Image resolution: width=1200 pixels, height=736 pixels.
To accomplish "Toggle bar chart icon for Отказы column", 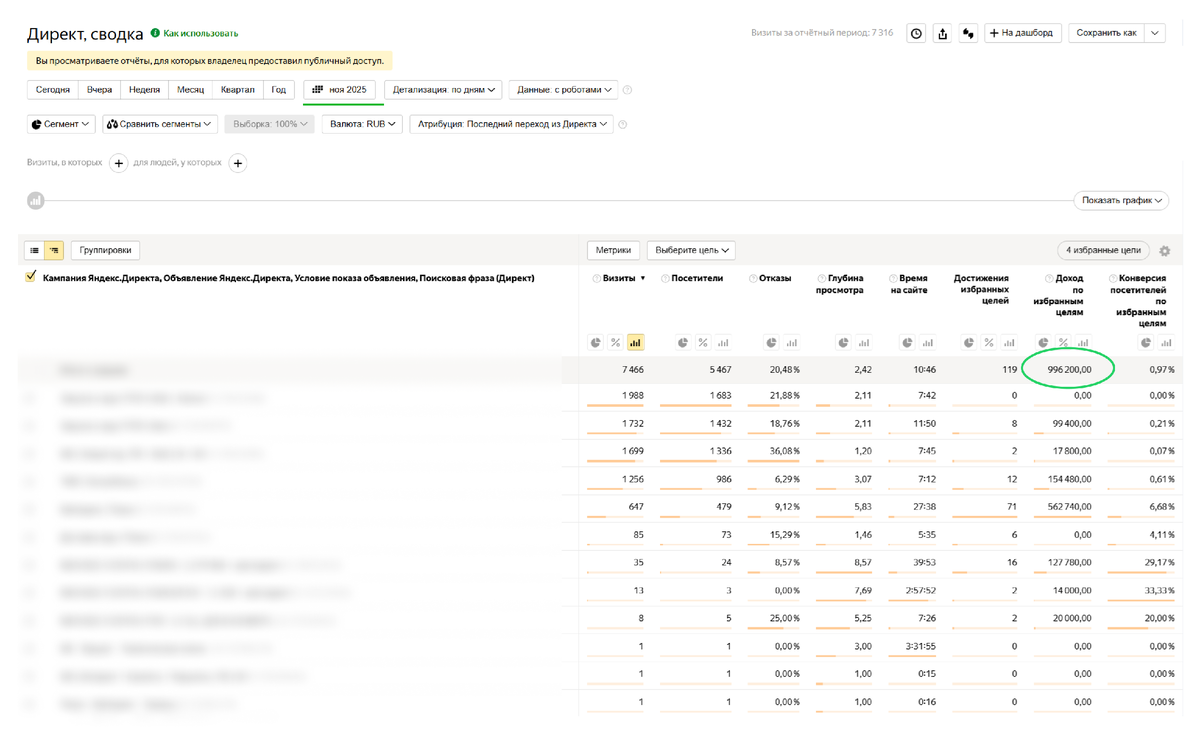I will click(x=791, y=343).
